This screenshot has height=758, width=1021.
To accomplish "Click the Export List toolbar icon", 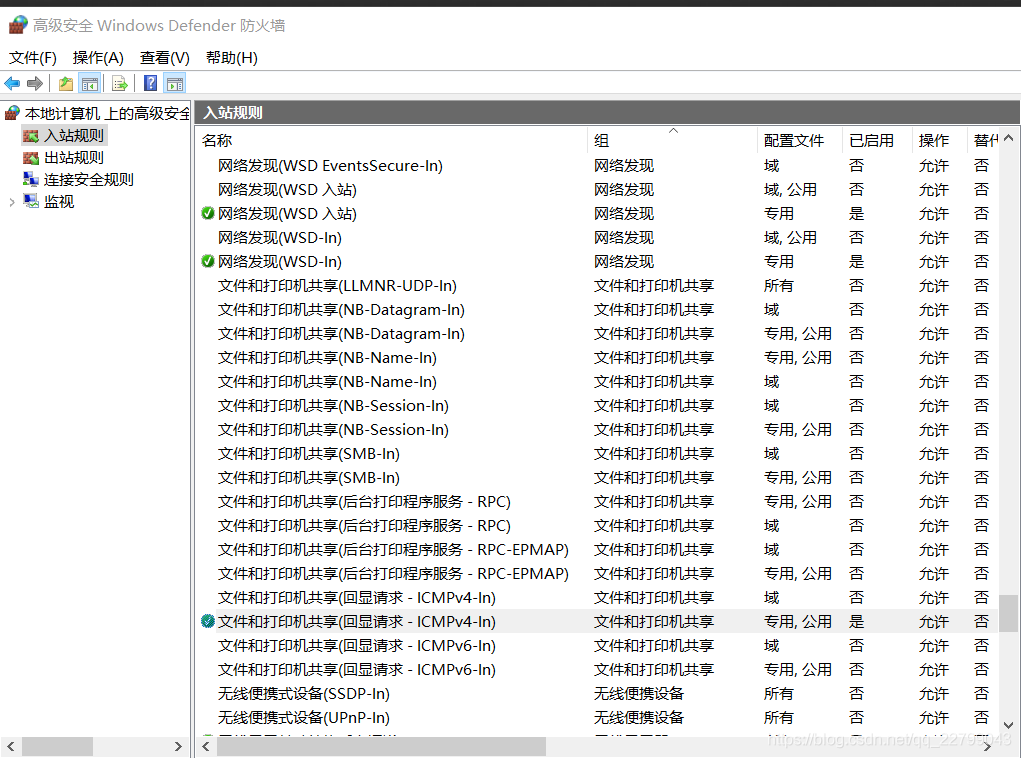I will coord(120,83).
